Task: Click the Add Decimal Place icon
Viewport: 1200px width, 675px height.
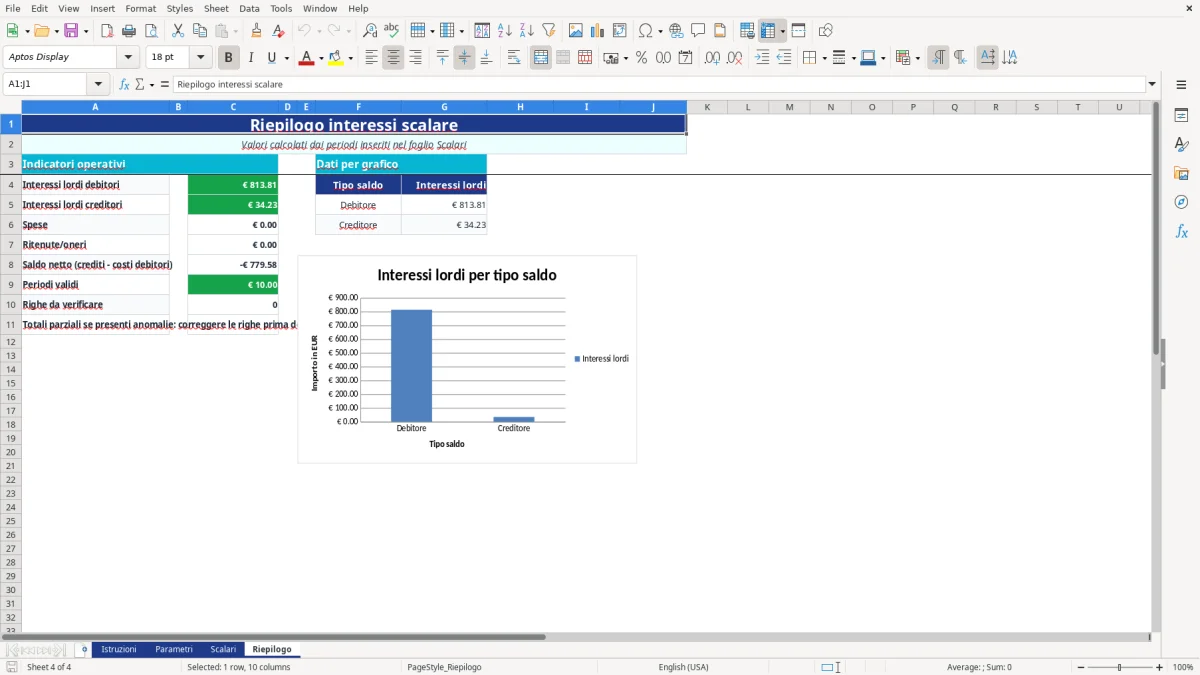Action: 713,58
